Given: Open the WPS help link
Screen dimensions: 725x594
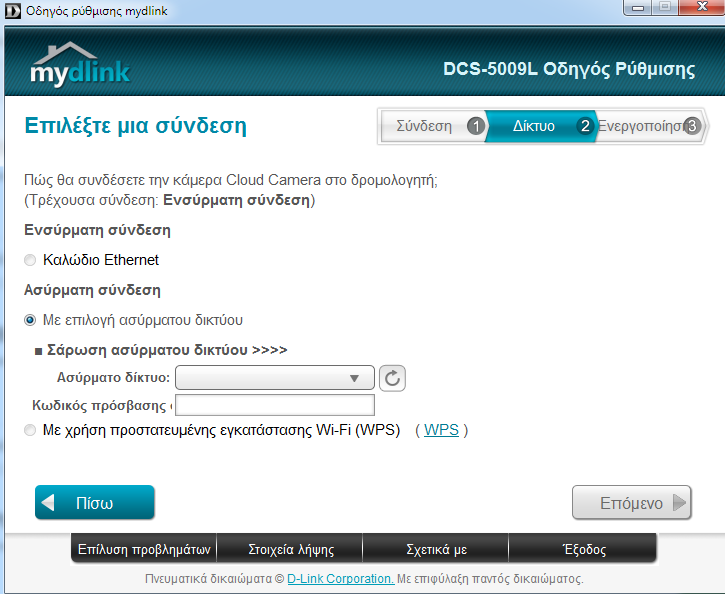Looking at the screenshot, I should [441, 430].
